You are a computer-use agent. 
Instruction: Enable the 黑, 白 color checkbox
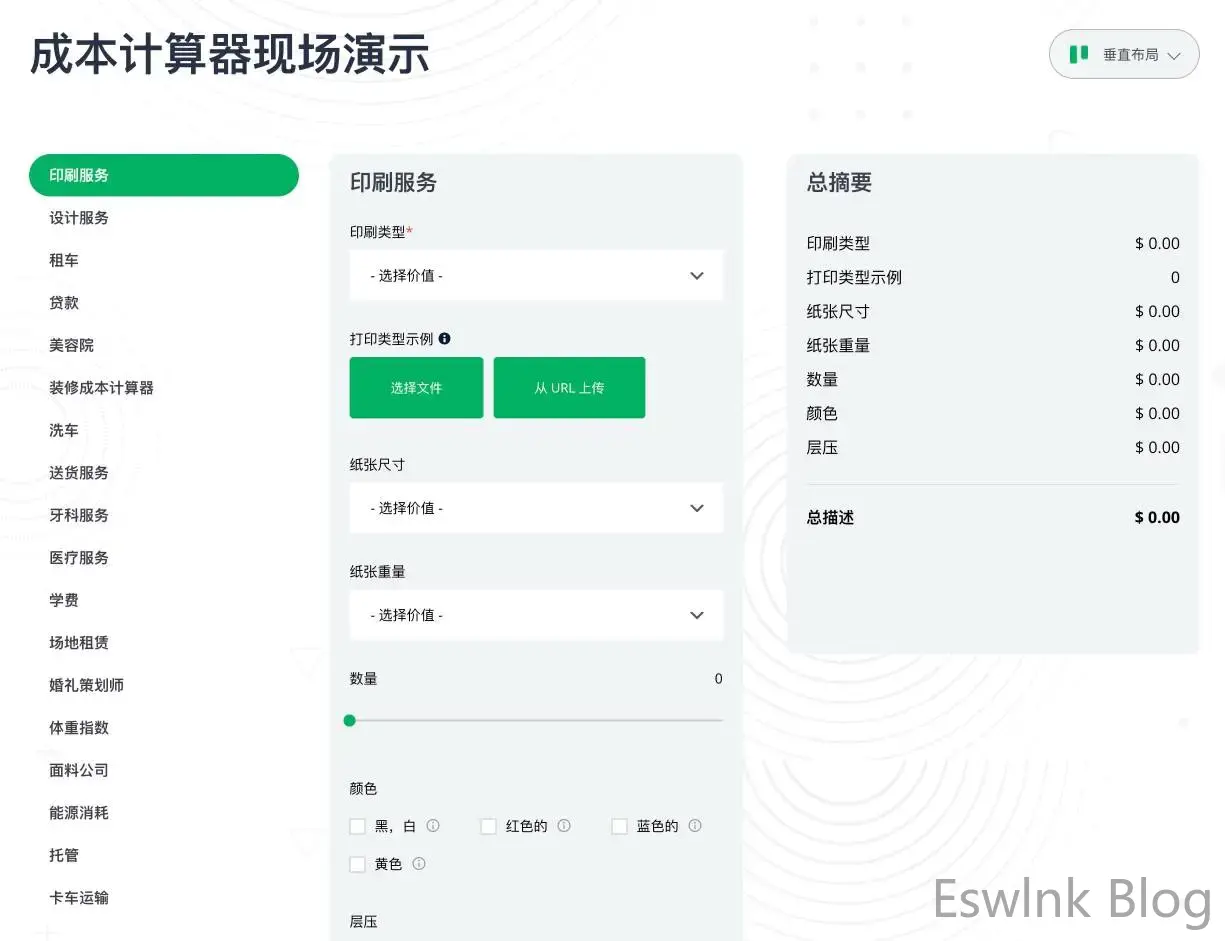358,827
